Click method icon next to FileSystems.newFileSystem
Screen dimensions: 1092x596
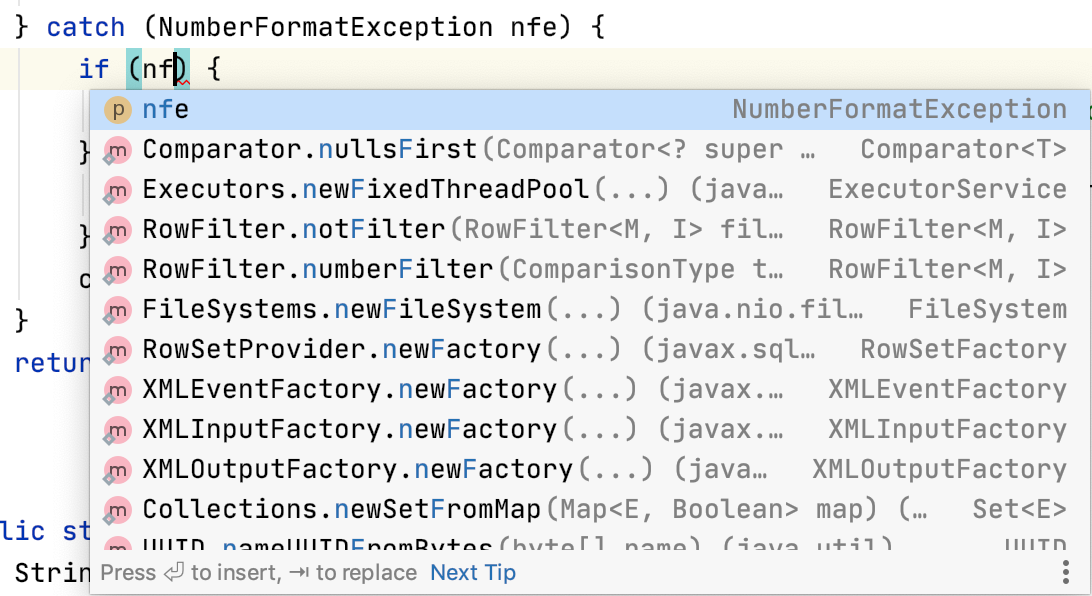tap(118, 310)
